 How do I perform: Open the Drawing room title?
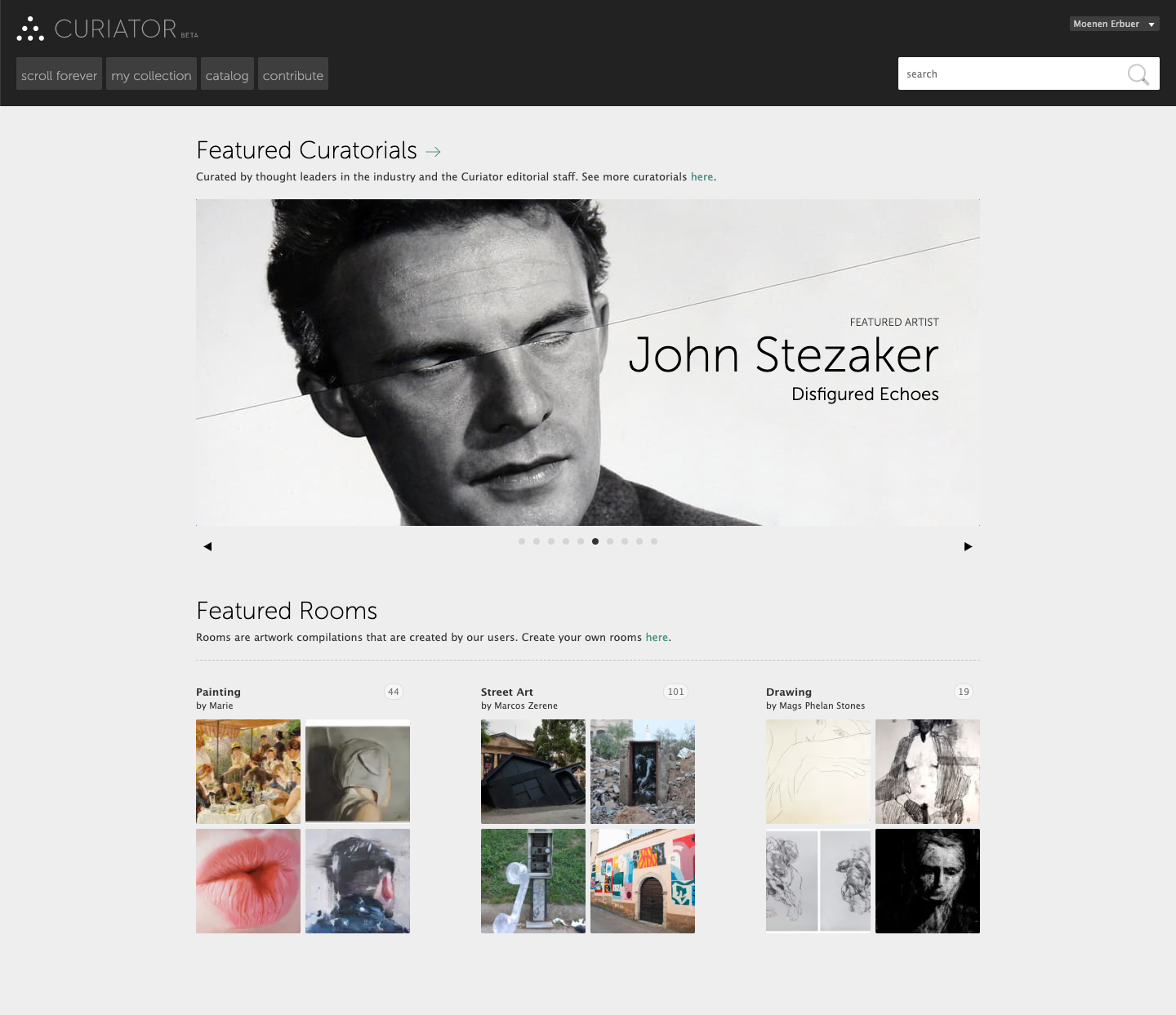pyautogui.click(x=789, y=692)
